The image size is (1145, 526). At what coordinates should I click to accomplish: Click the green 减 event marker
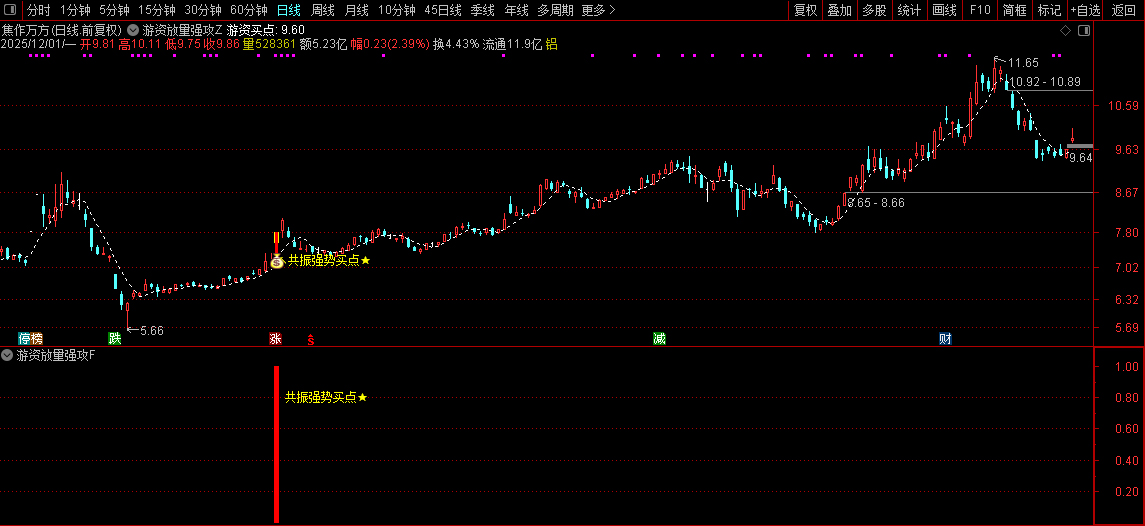coord(659,338)
